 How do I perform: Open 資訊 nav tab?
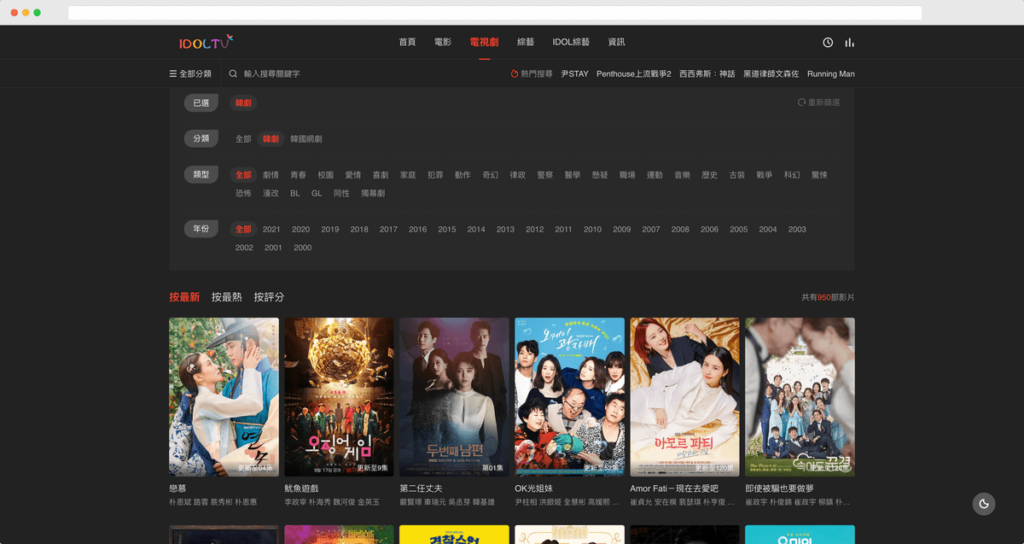[616, 42]
